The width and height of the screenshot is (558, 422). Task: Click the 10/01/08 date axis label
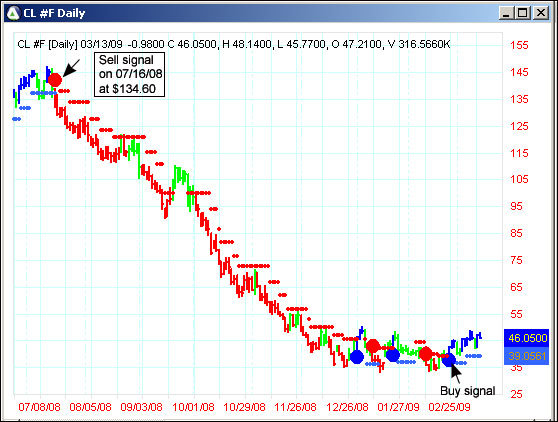coord(193,407)
